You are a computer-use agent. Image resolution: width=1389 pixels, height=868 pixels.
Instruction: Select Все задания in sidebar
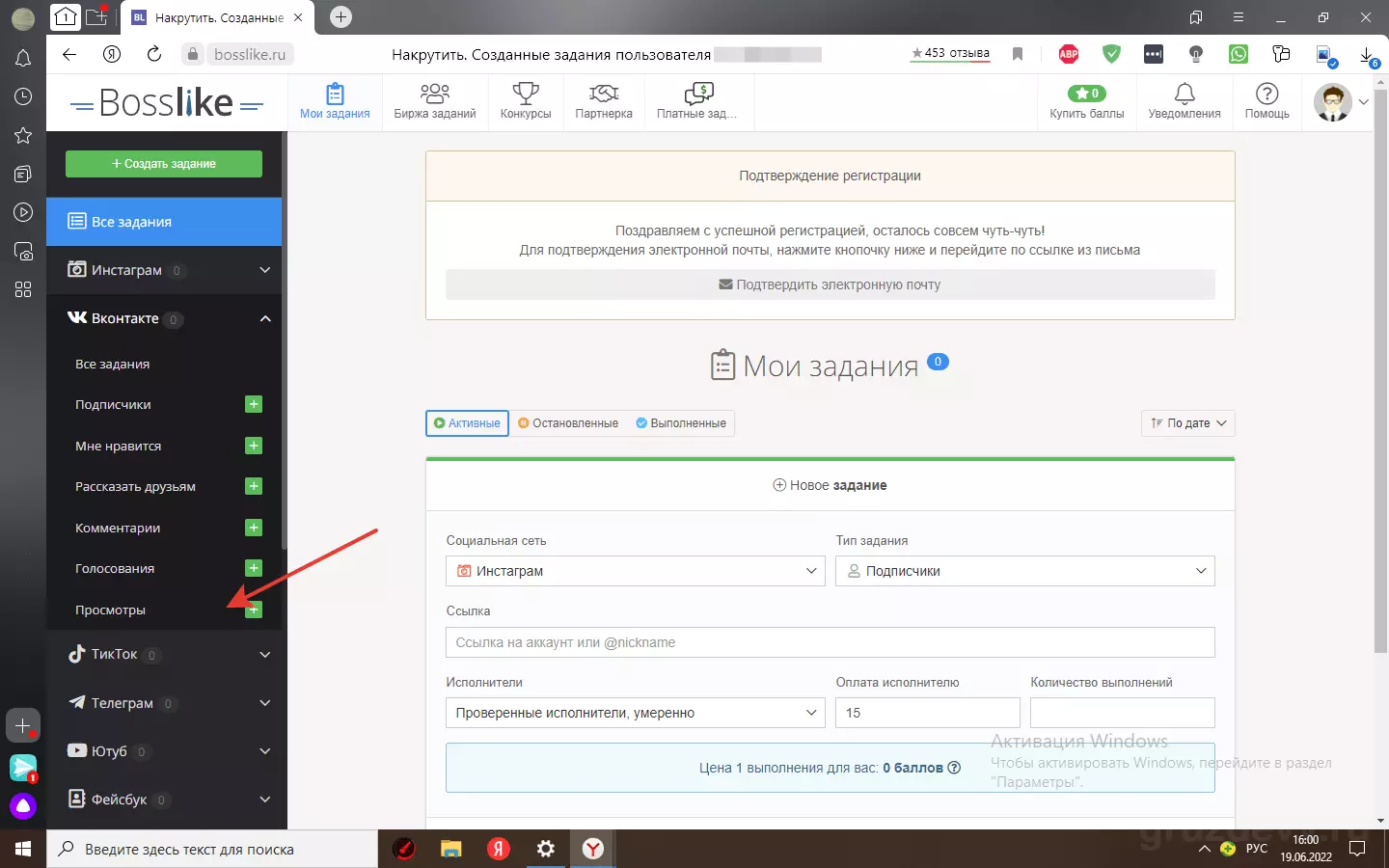tap(164, 222)
